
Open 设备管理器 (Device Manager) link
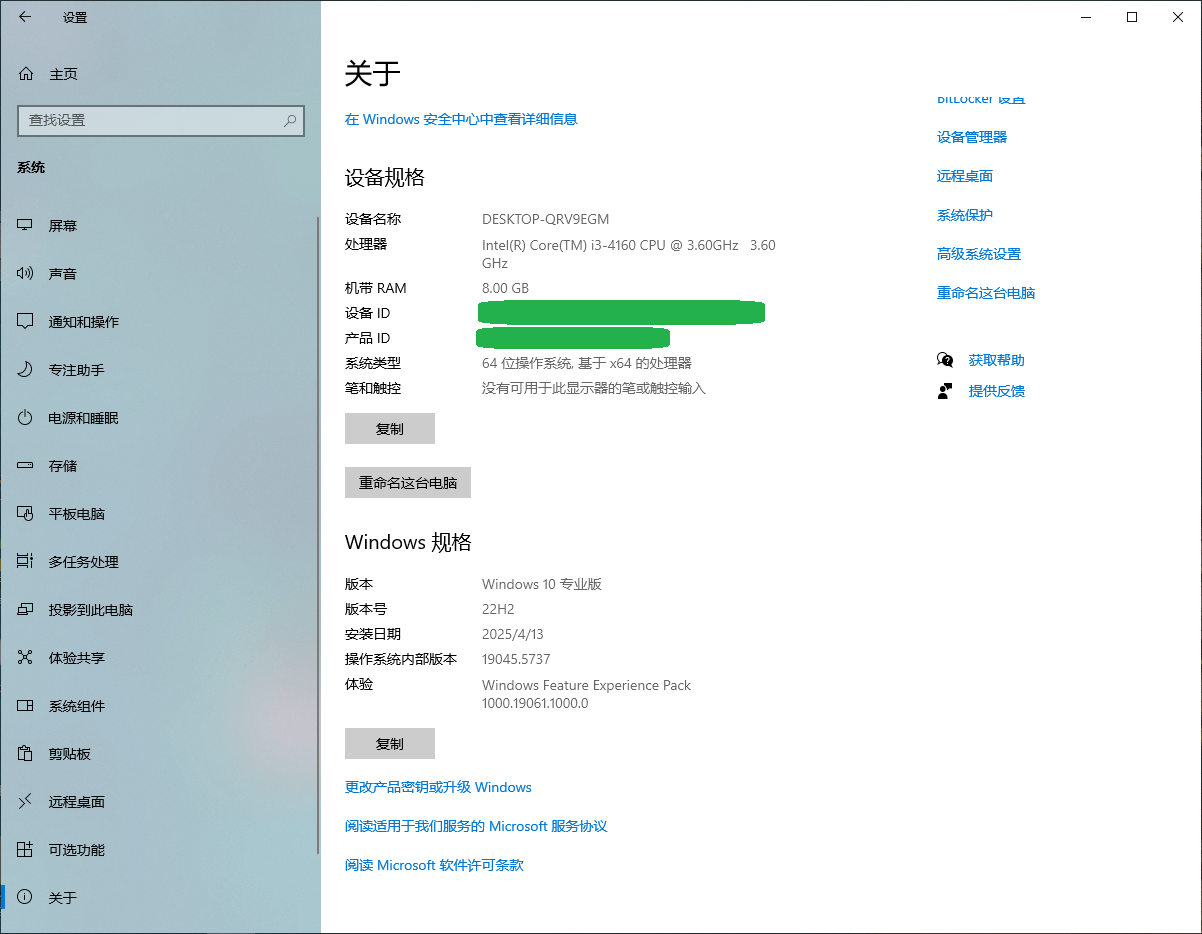pyautogui.click(x=971, y=136)
